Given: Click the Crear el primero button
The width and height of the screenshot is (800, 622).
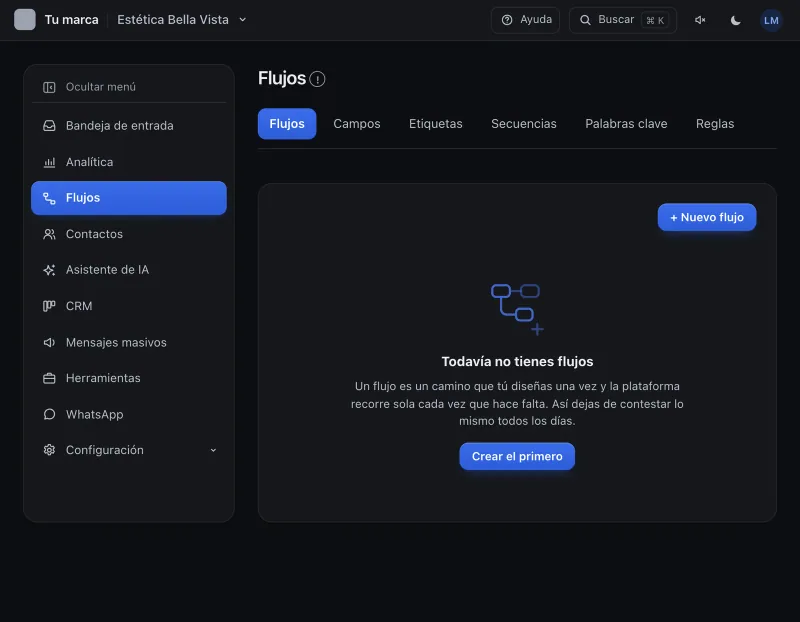Looking at the screenshot, I should point(517,456).
